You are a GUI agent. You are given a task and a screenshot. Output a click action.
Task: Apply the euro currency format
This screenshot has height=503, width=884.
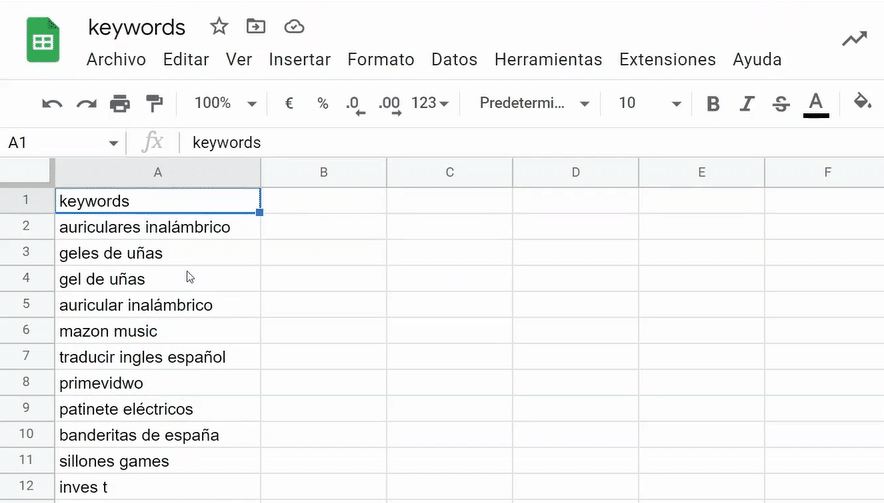click(x=289, y=103)
